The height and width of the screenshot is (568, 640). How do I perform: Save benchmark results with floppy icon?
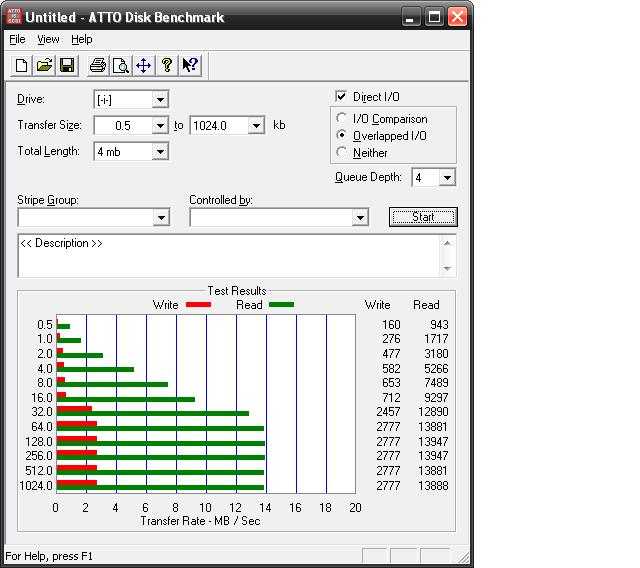coord(67,65)
